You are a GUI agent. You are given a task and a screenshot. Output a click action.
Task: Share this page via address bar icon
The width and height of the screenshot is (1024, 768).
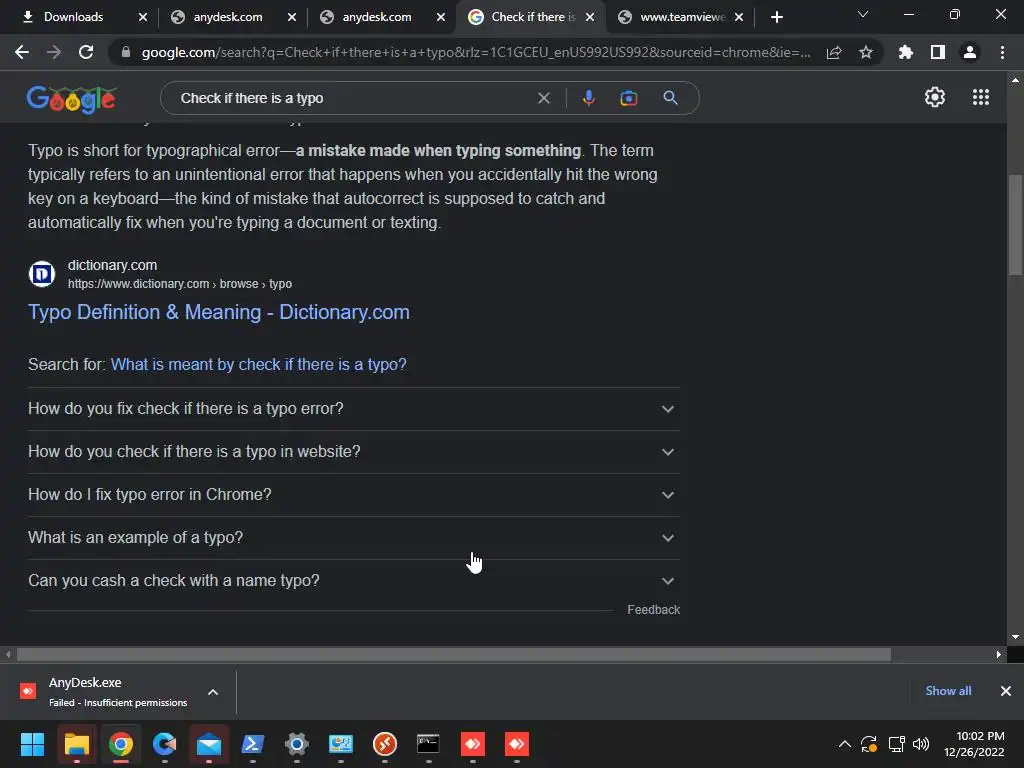834,52
